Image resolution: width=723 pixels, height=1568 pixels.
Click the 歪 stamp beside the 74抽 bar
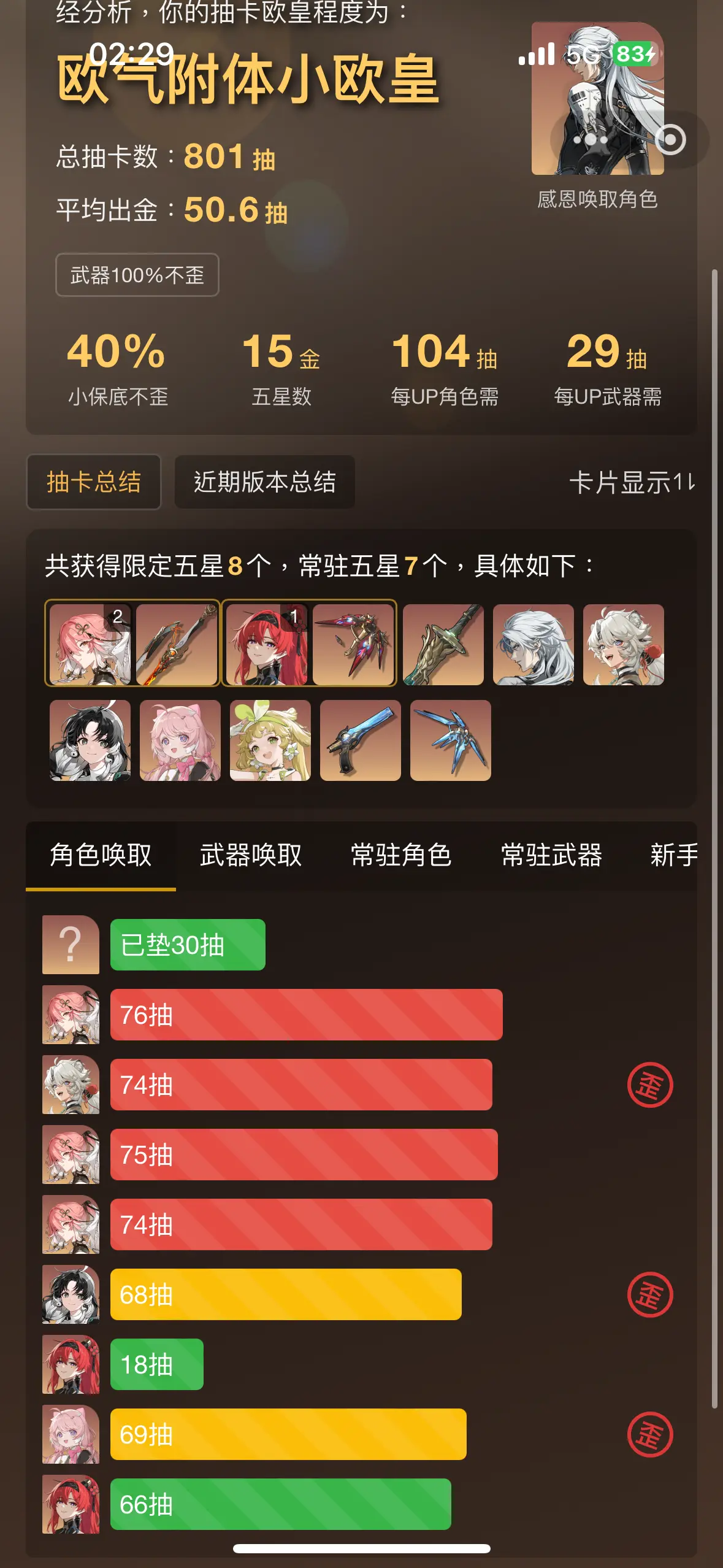point(650,1085)
